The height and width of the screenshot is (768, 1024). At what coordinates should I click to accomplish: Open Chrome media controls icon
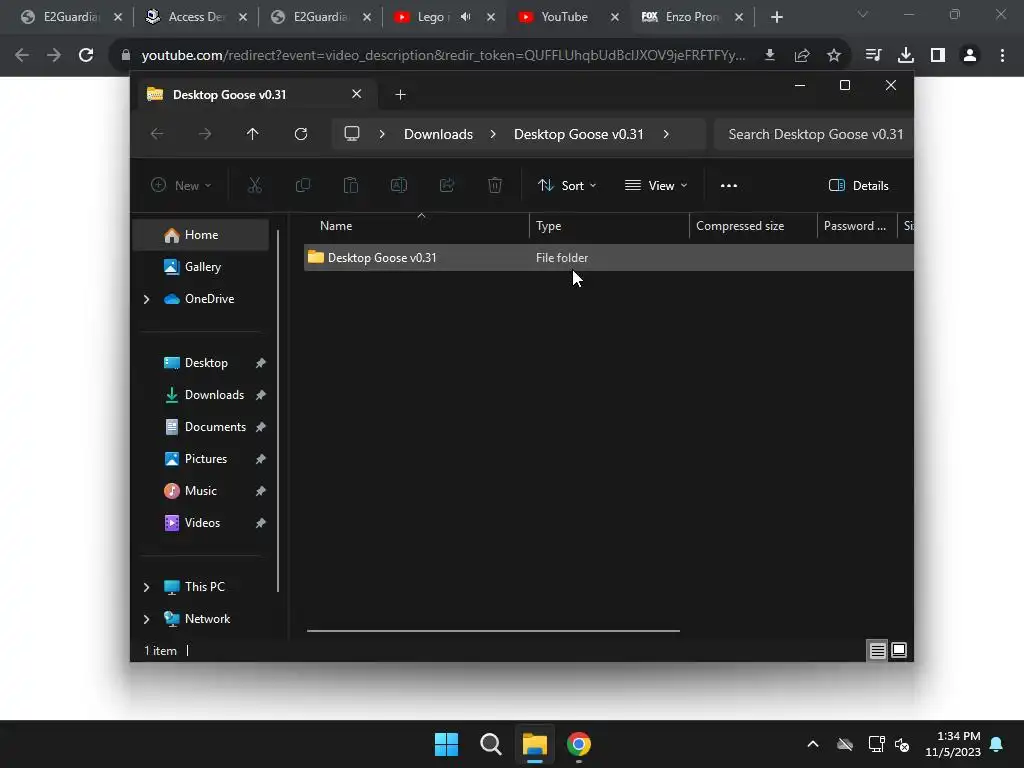[x=874, y=55]
